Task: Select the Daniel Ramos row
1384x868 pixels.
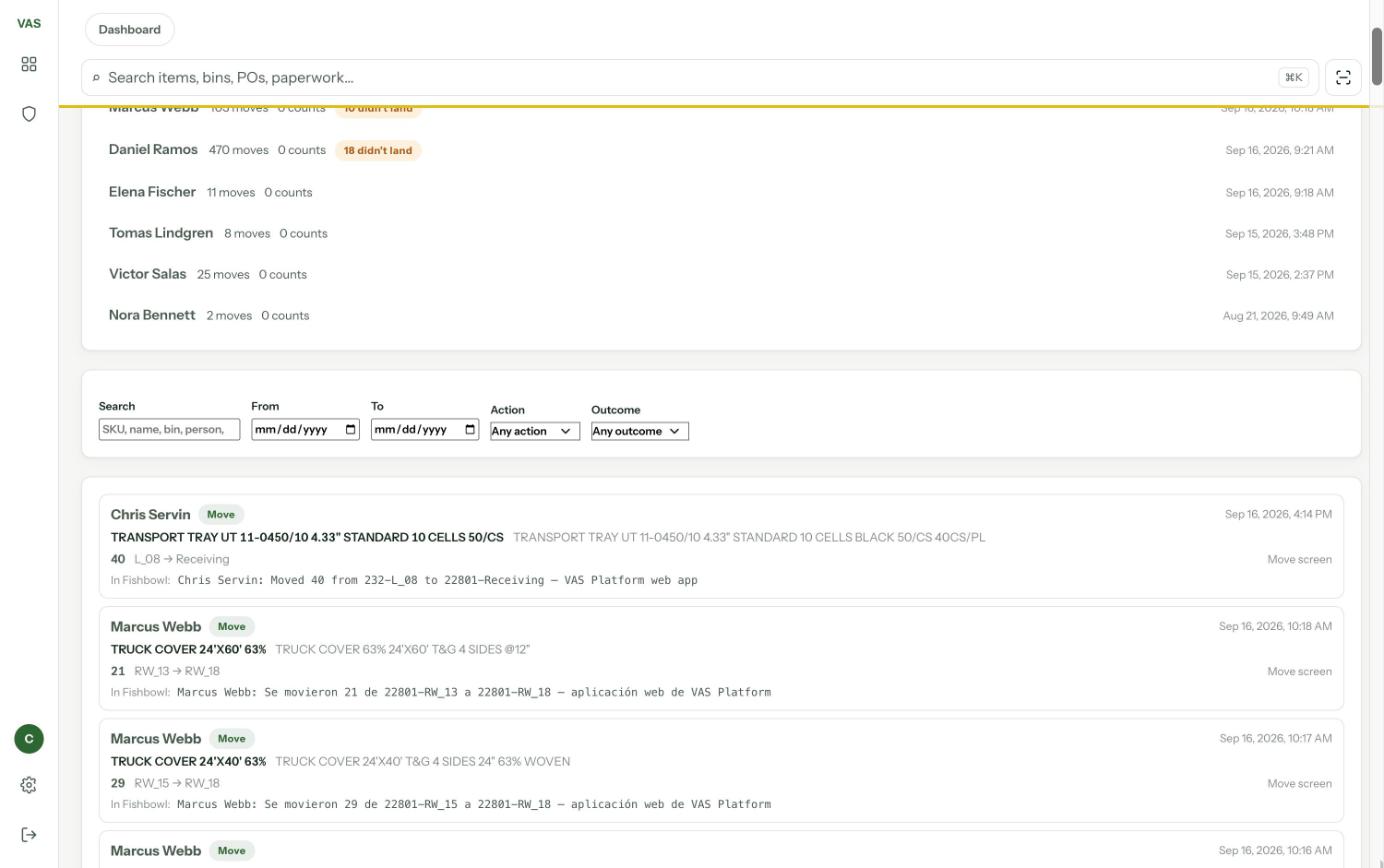Action: (x=721, y=150)
